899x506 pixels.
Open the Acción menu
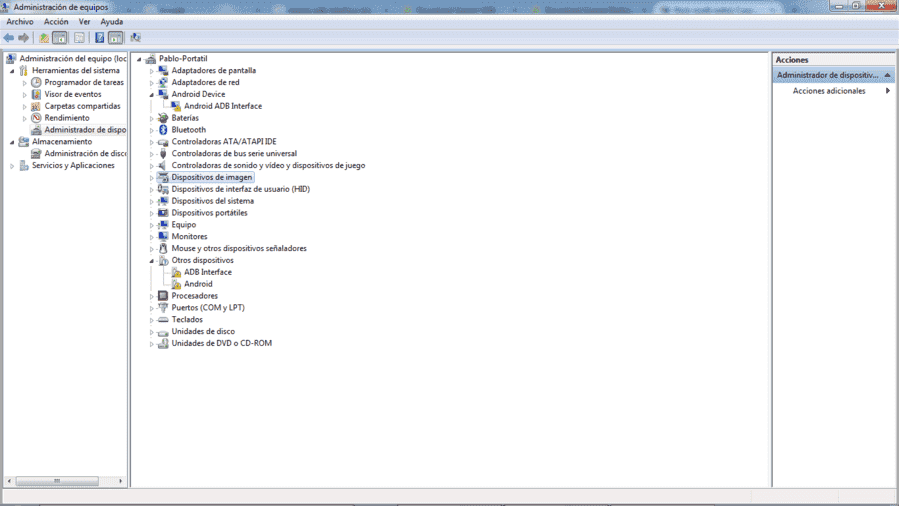click(x=56, y=22)
